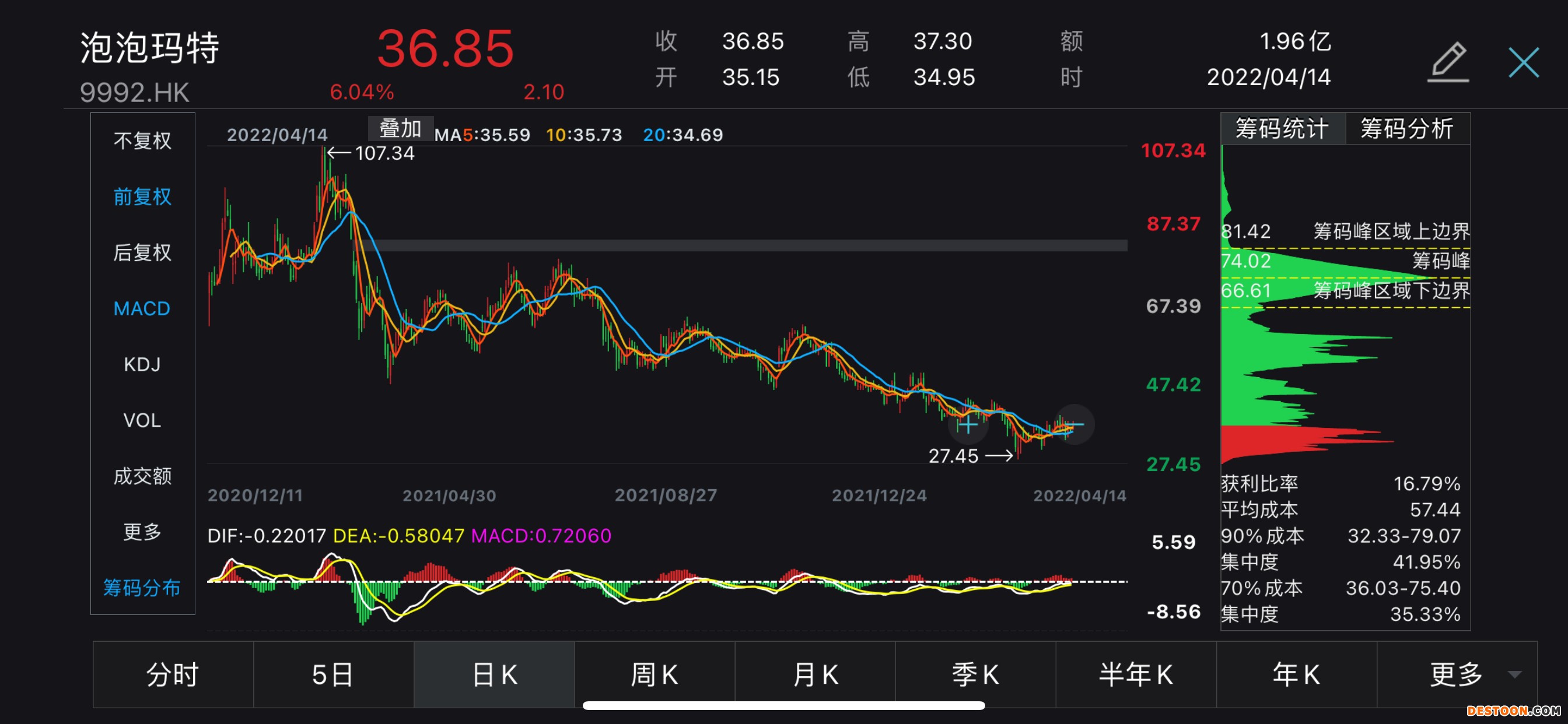Toggle 筹码分布 chip distribution panel

point(142,588)
